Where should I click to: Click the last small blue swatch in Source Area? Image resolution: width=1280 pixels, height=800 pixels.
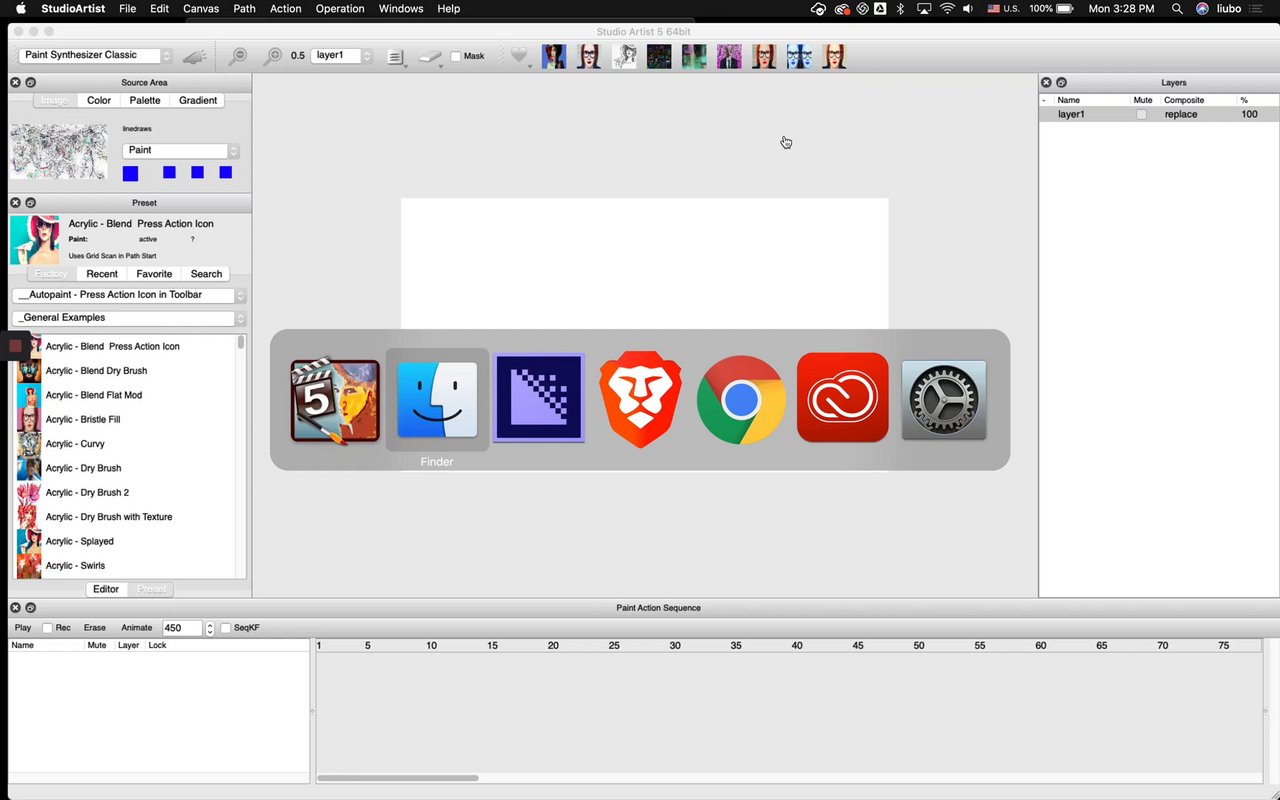tap(225, 173)
